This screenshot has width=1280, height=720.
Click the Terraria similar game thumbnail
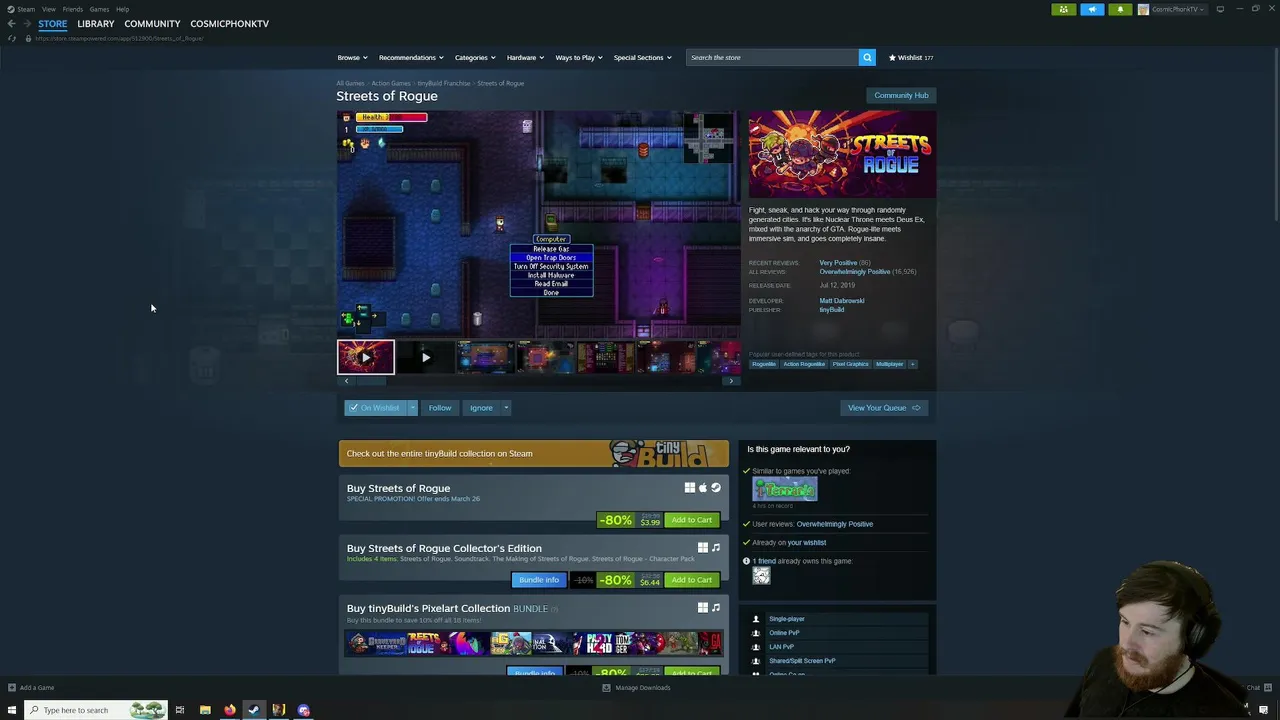(785, 489)
